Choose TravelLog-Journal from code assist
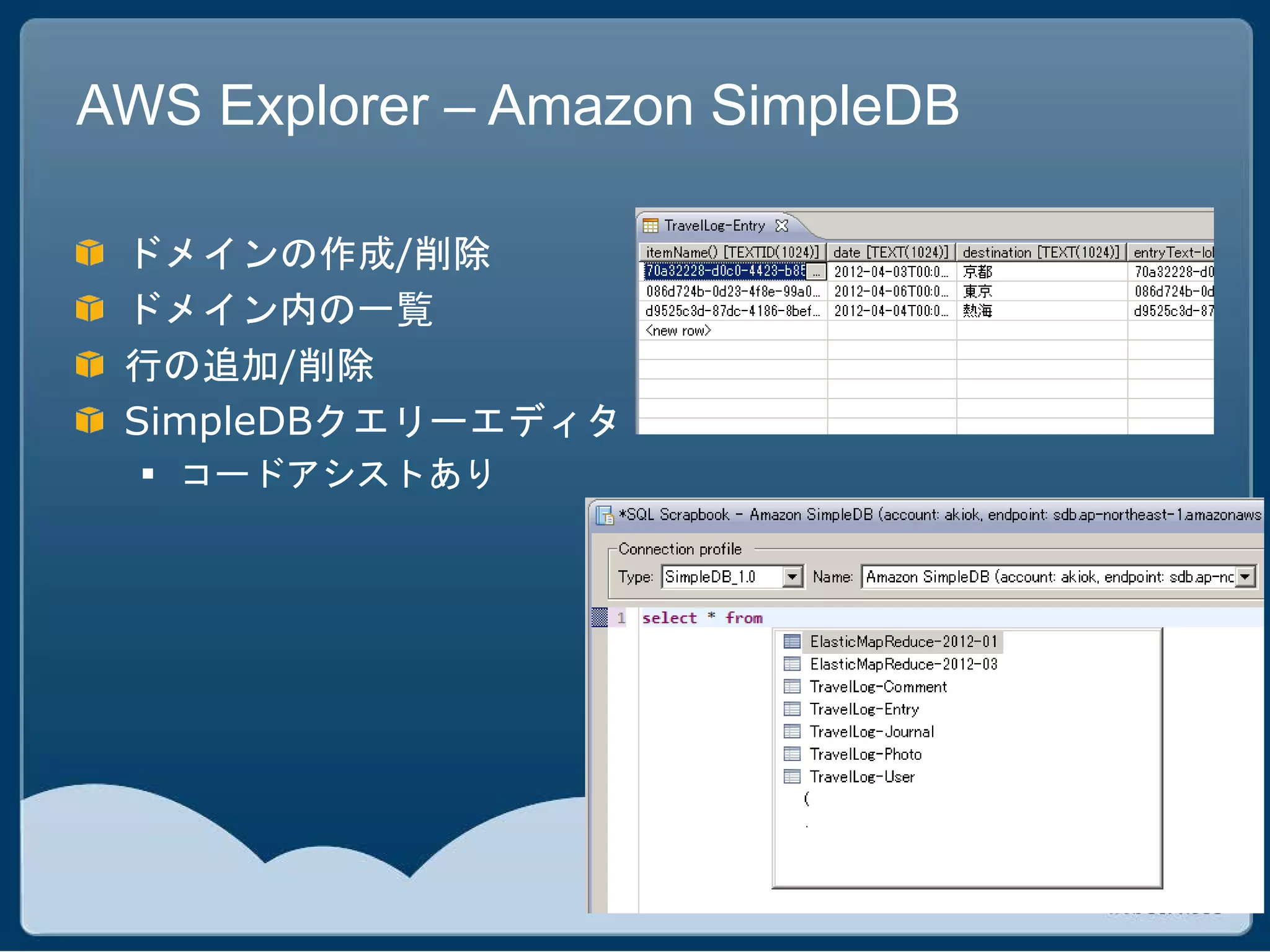1270x952 pixels. coord(872,732)
